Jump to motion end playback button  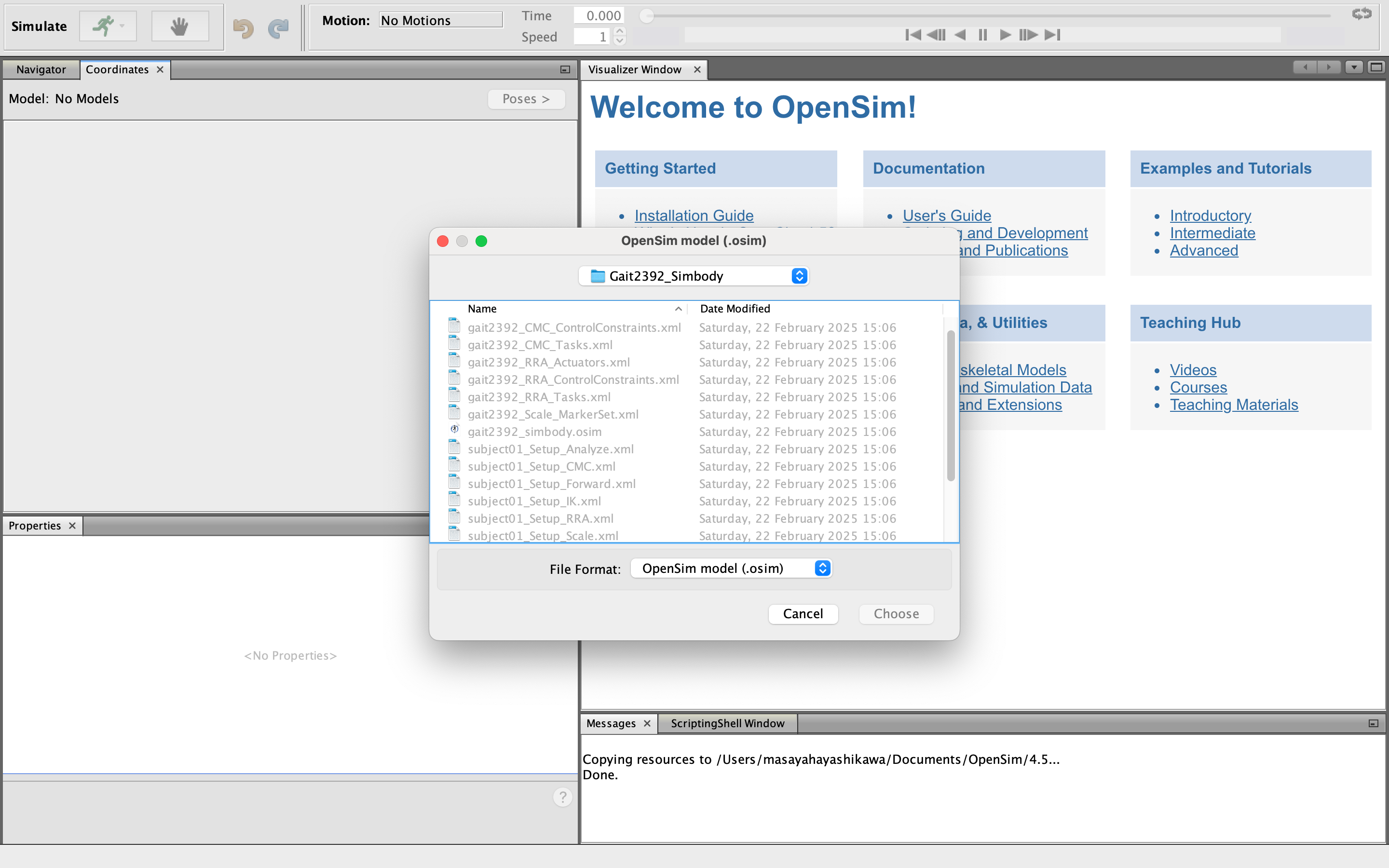point(1052,35)
